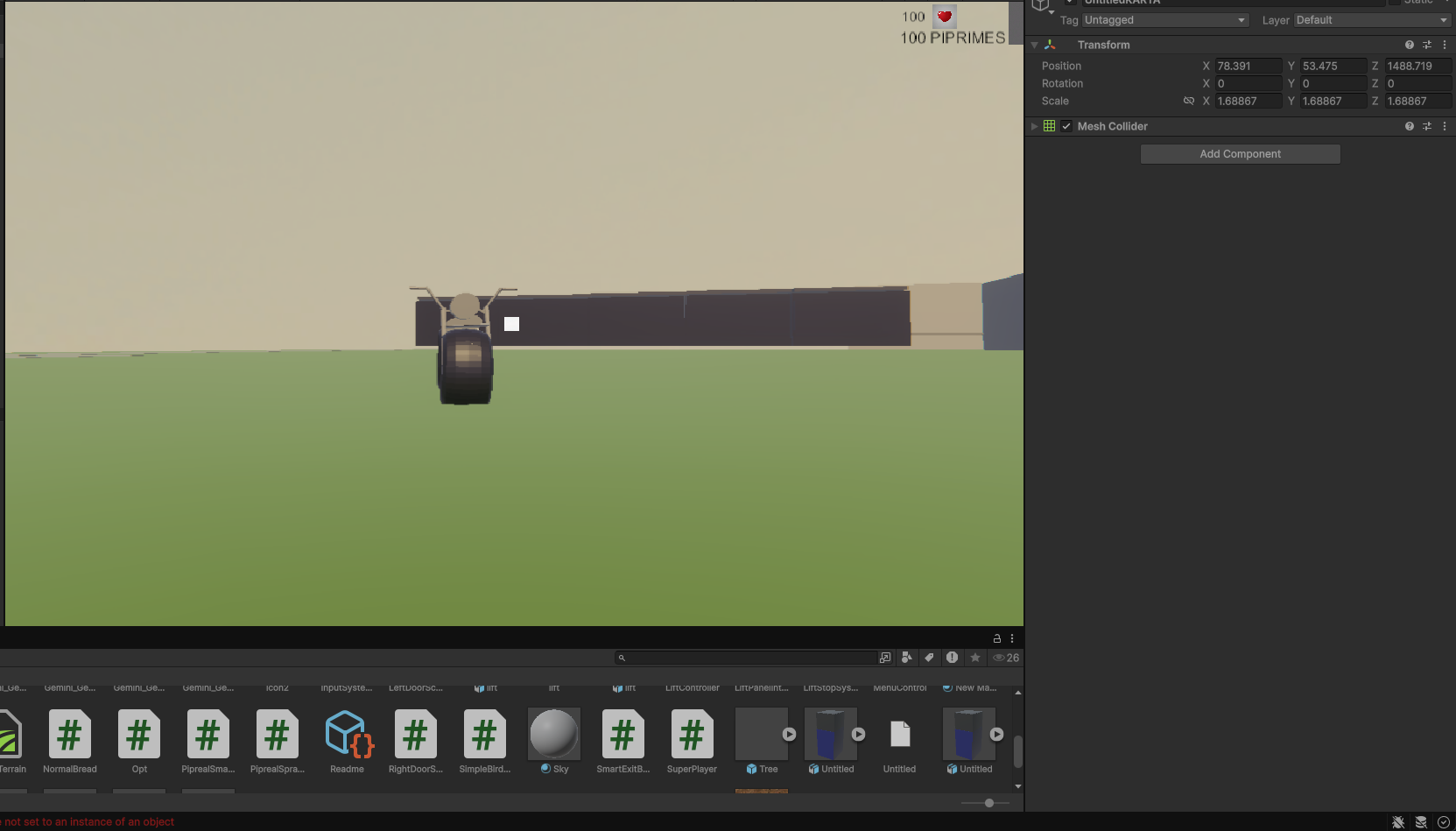1456x831 pixels.
Task: Open the Layer dropdown showing Default
Action: [x=1372, y=20]
